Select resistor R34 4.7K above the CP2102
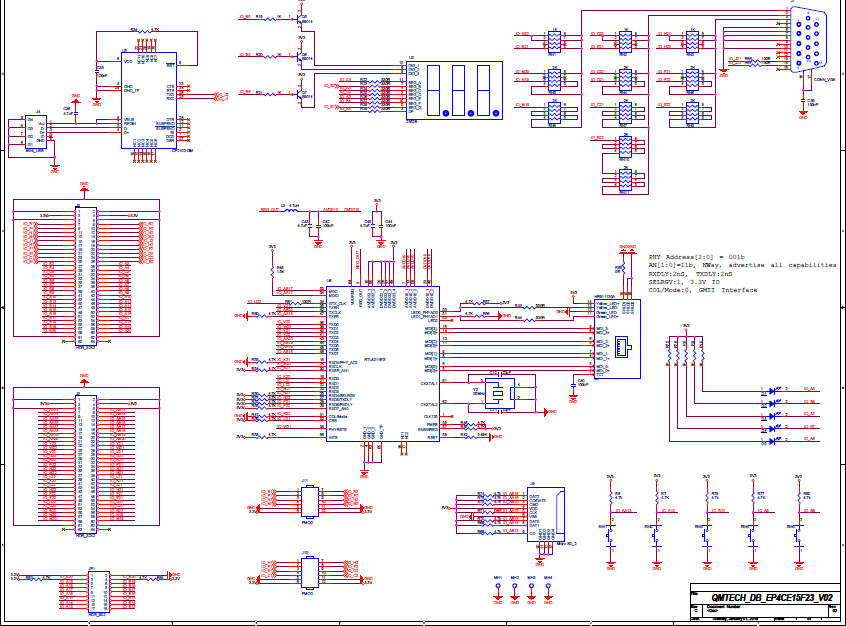 (145, 32)
